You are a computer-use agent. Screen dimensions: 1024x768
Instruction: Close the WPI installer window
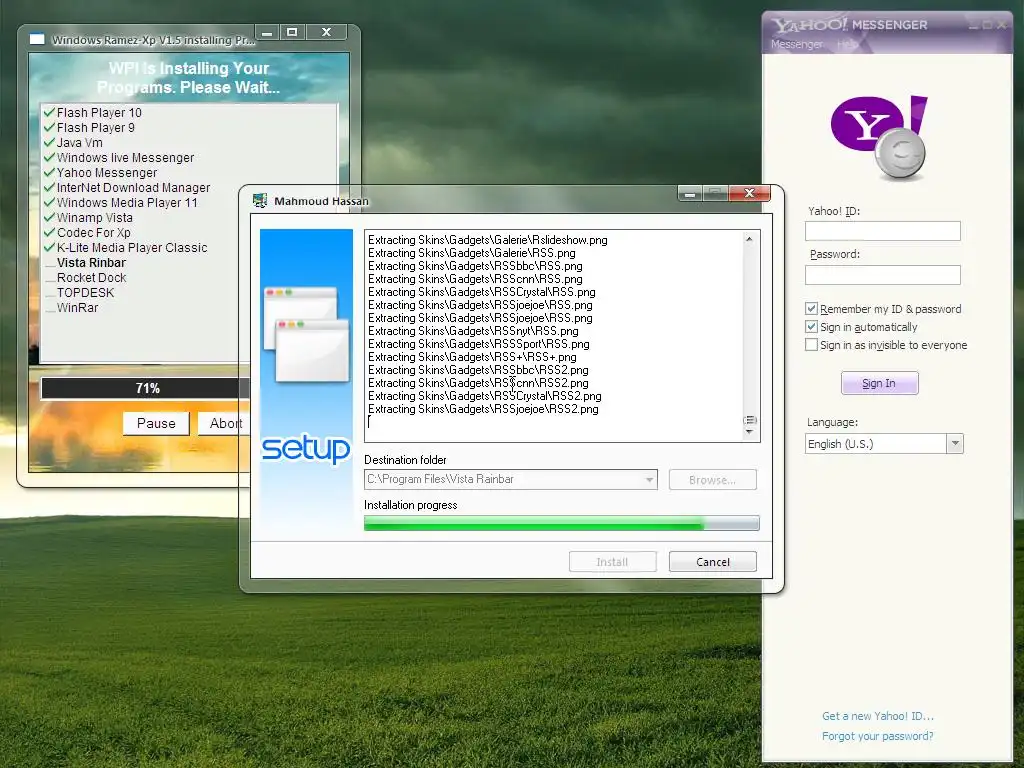click(327, 32)
